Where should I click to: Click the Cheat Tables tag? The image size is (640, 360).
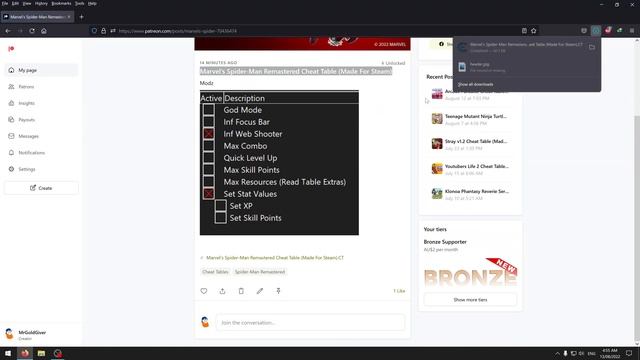[215, 272]
